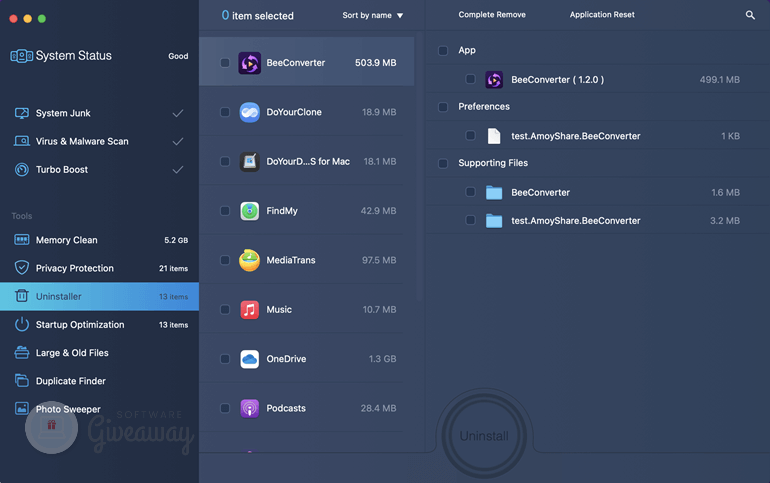Click the Privacy Protection shield icon
The width and height of the screenshot is (770, 483).
pyautogui.click(x=22, y=268)
